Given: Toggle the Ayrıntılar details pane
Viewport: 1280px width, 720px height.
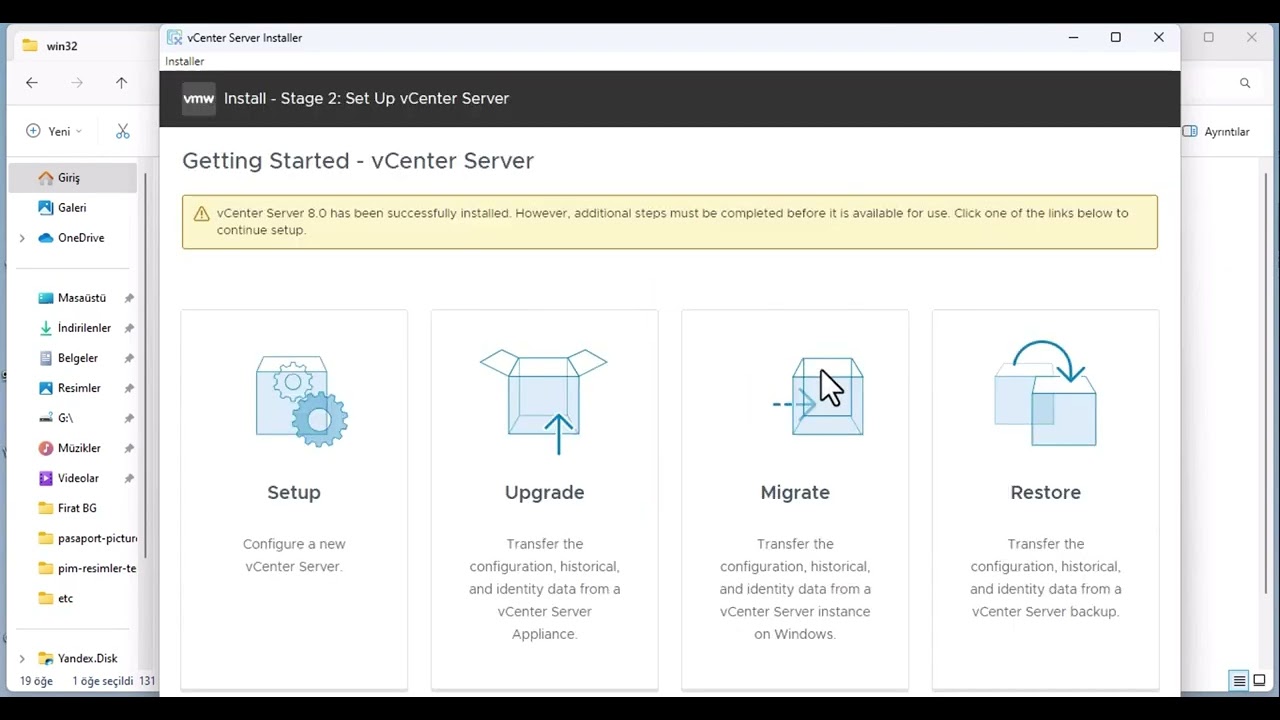Looking at the screenshot, I should point(1216,131).
